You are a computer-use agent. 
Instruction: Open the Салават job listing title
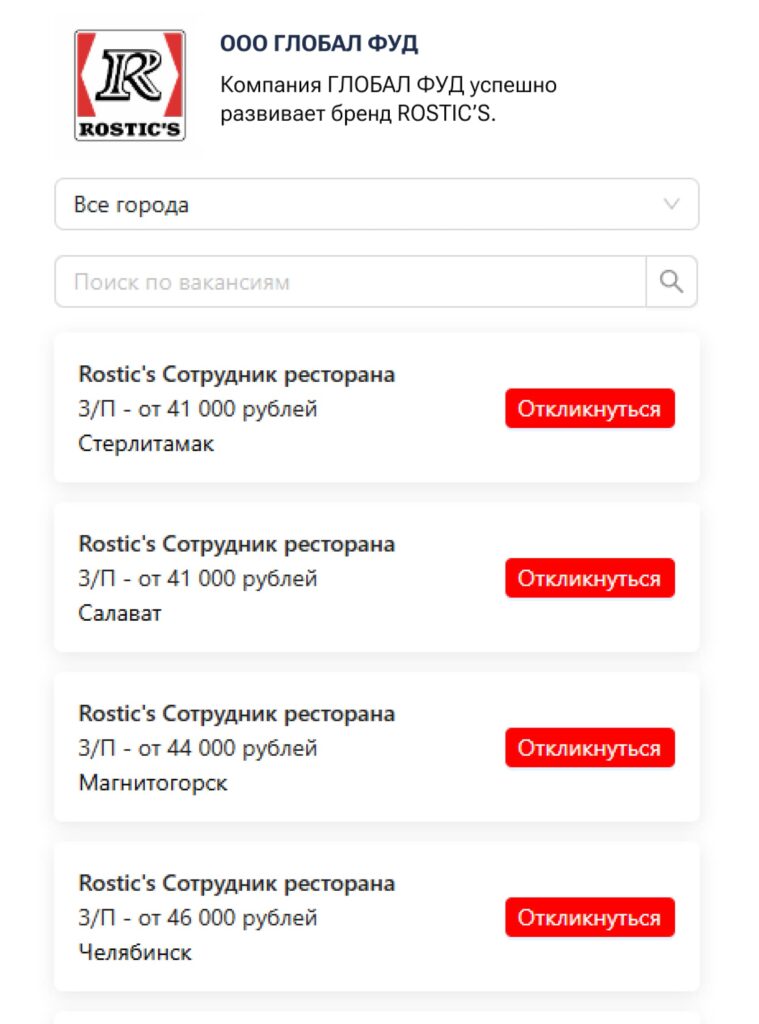coord(237,545)
